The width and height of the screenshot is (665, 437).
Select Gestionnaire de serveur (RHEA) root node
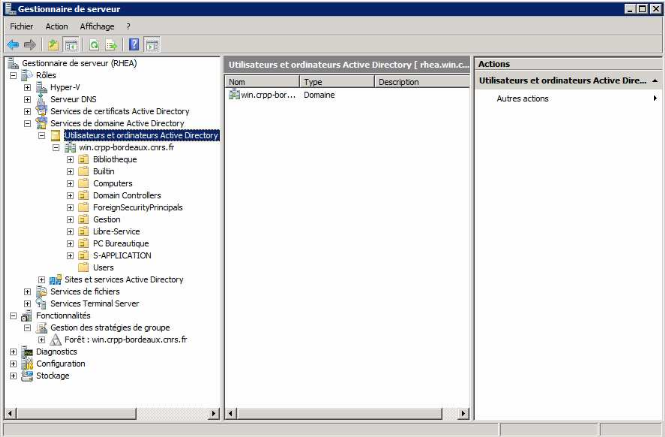(79, 63)
